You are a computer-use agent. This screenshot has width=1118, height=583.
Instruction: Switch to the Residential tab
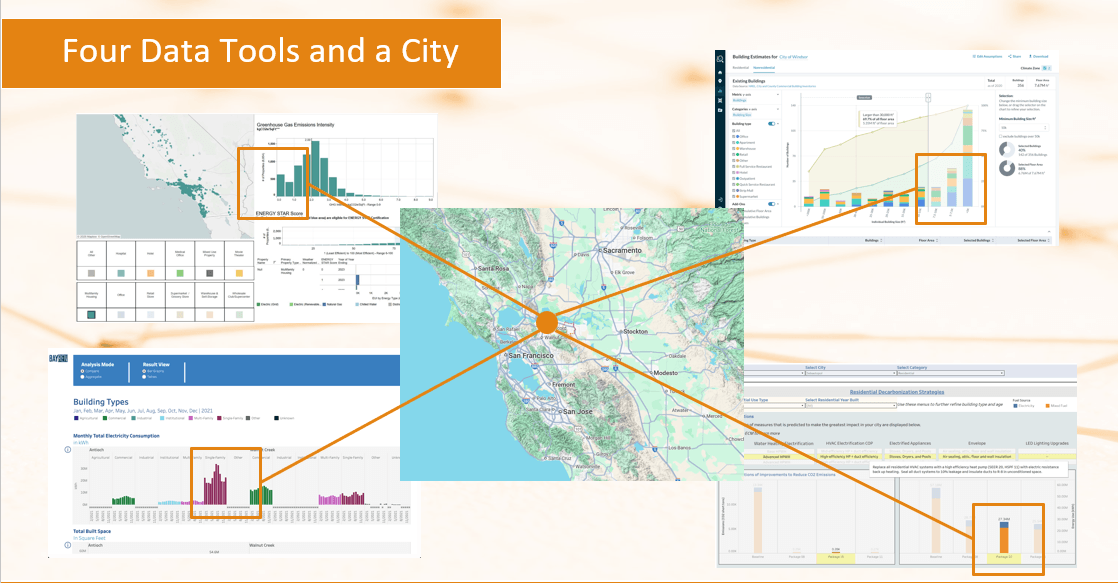[740, 67]
